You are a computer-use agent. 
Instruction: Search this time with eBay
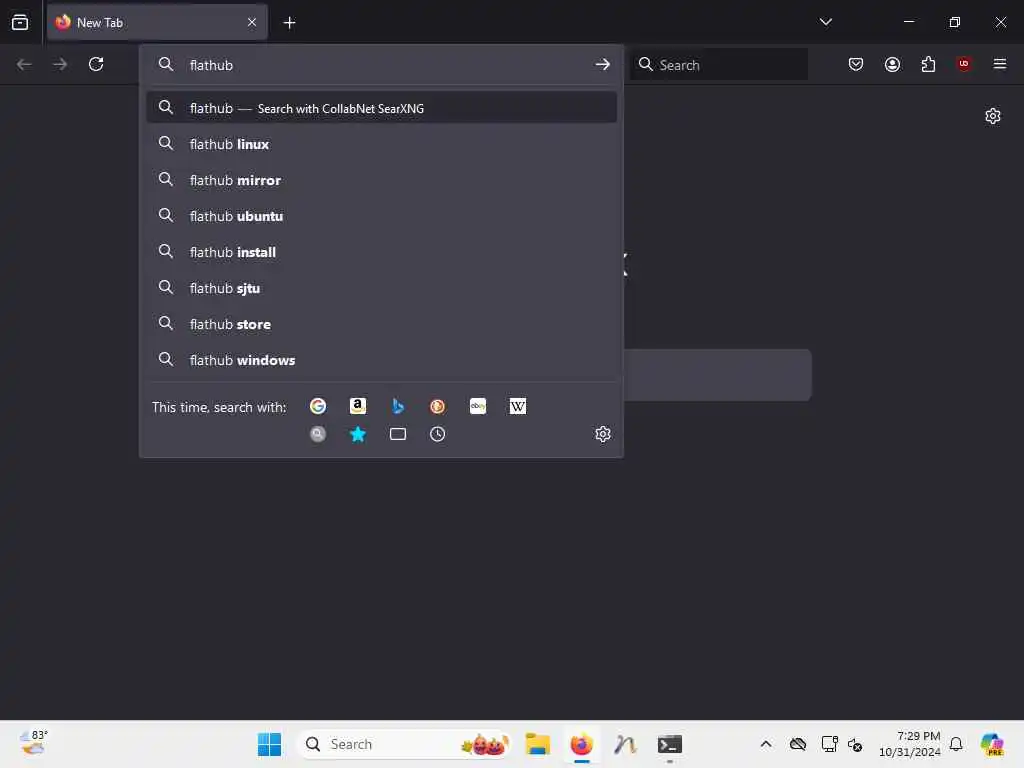(x=478, y=406)
